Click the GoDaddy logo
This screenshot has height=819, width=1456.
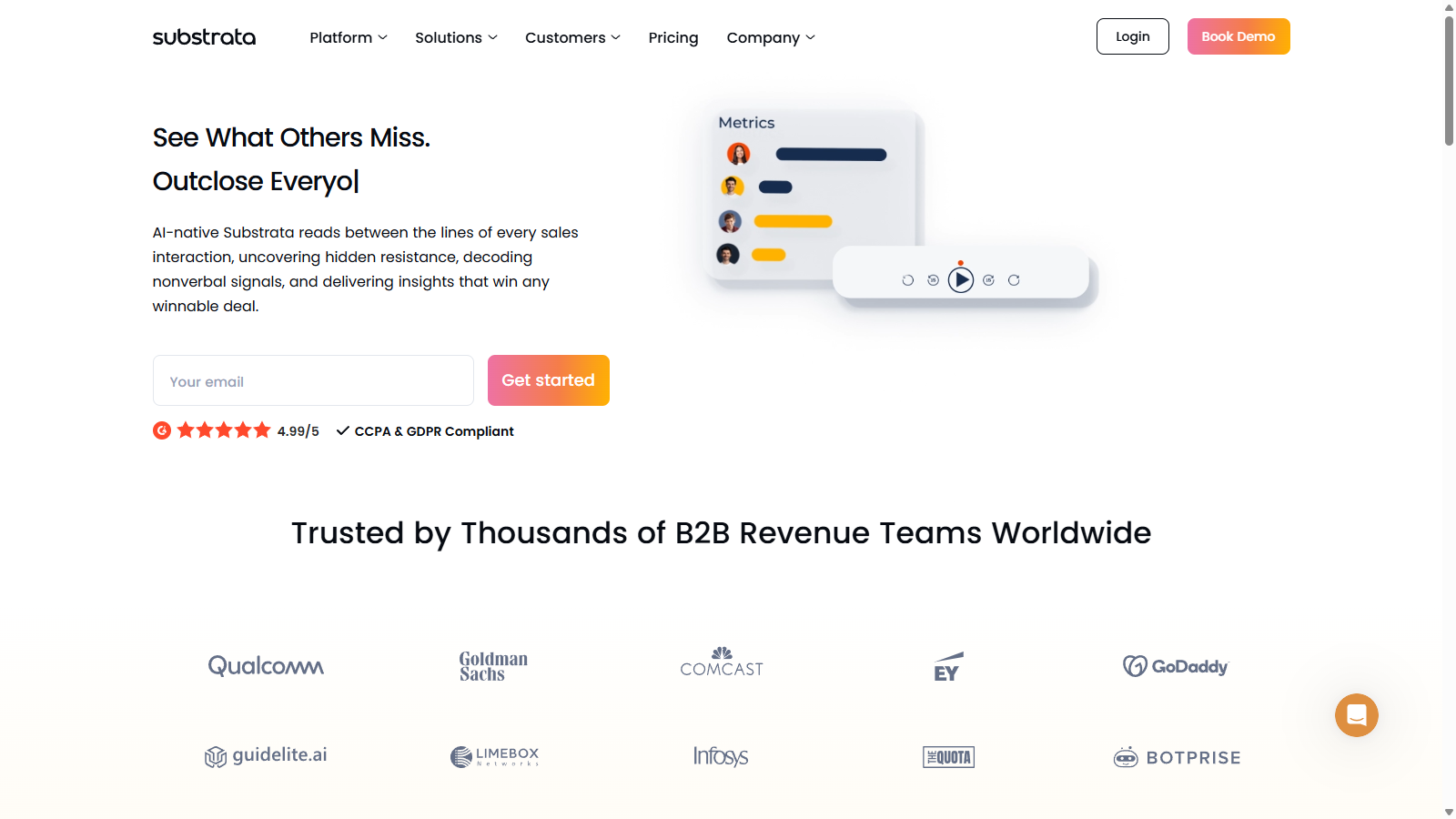(x=1175, y=666)
